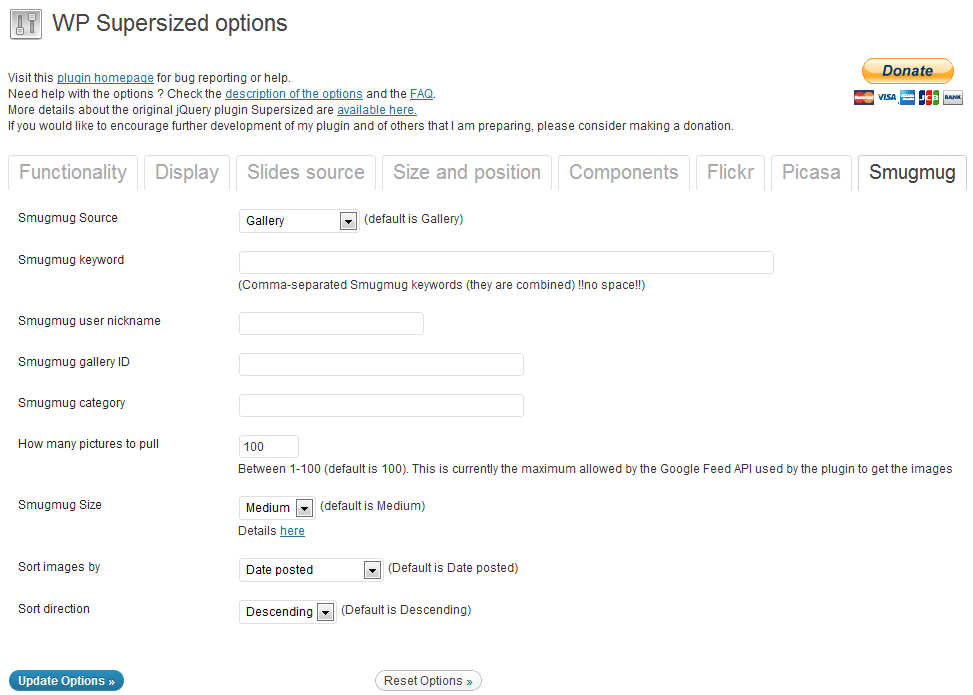This screenshot has height=695, width=973.
Task: Click the Smugmug keyword text field
Action: (x=506, y=262)
